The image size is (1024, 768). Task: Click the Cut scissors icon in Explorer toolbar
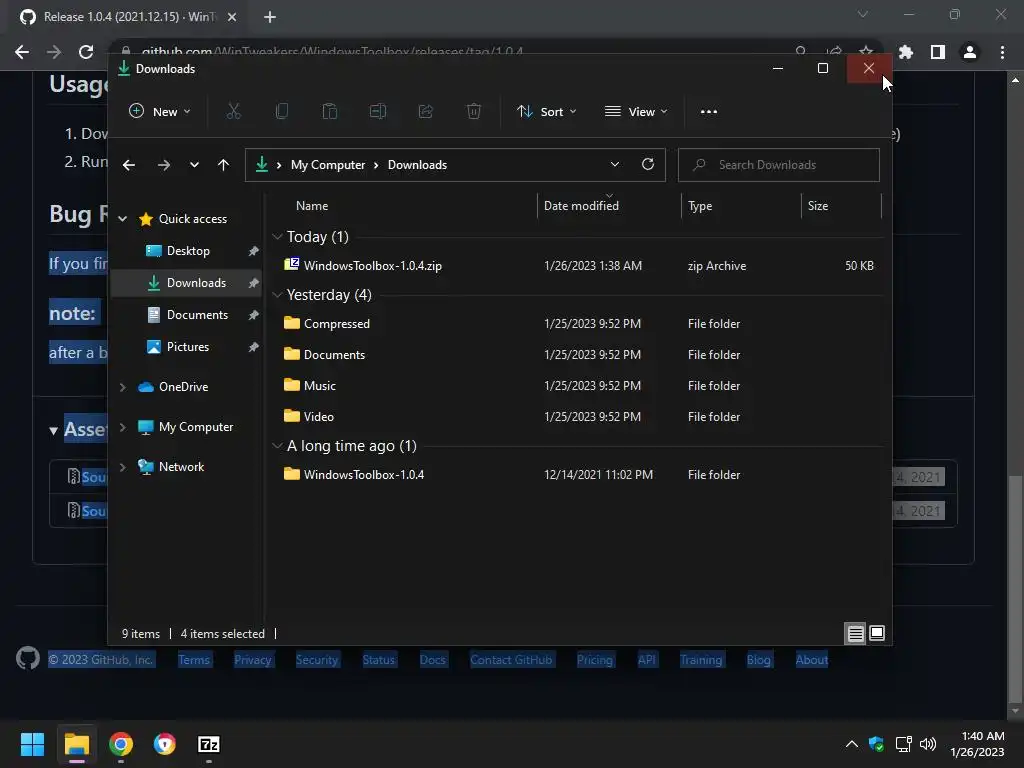[x=233, y=112]
